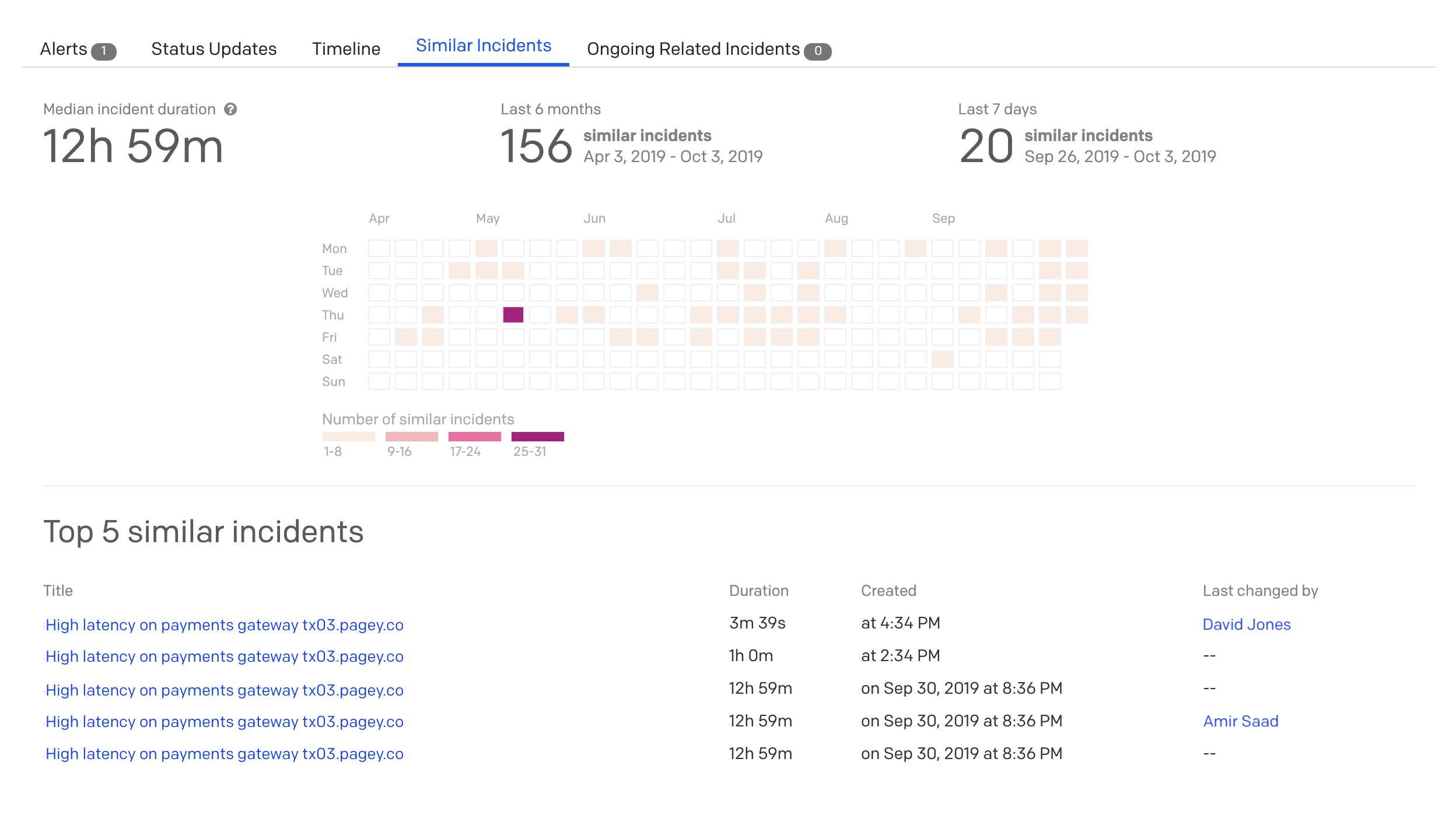Open the David Jones user profile link
This screenshot has height=836, width=1456.
pos(1246,624)
